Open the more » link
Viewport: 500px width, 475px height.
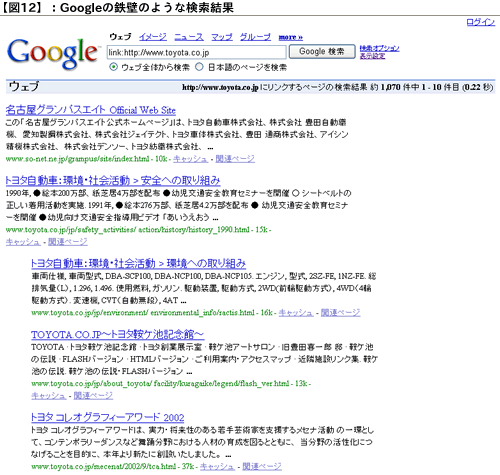point(291,37)
